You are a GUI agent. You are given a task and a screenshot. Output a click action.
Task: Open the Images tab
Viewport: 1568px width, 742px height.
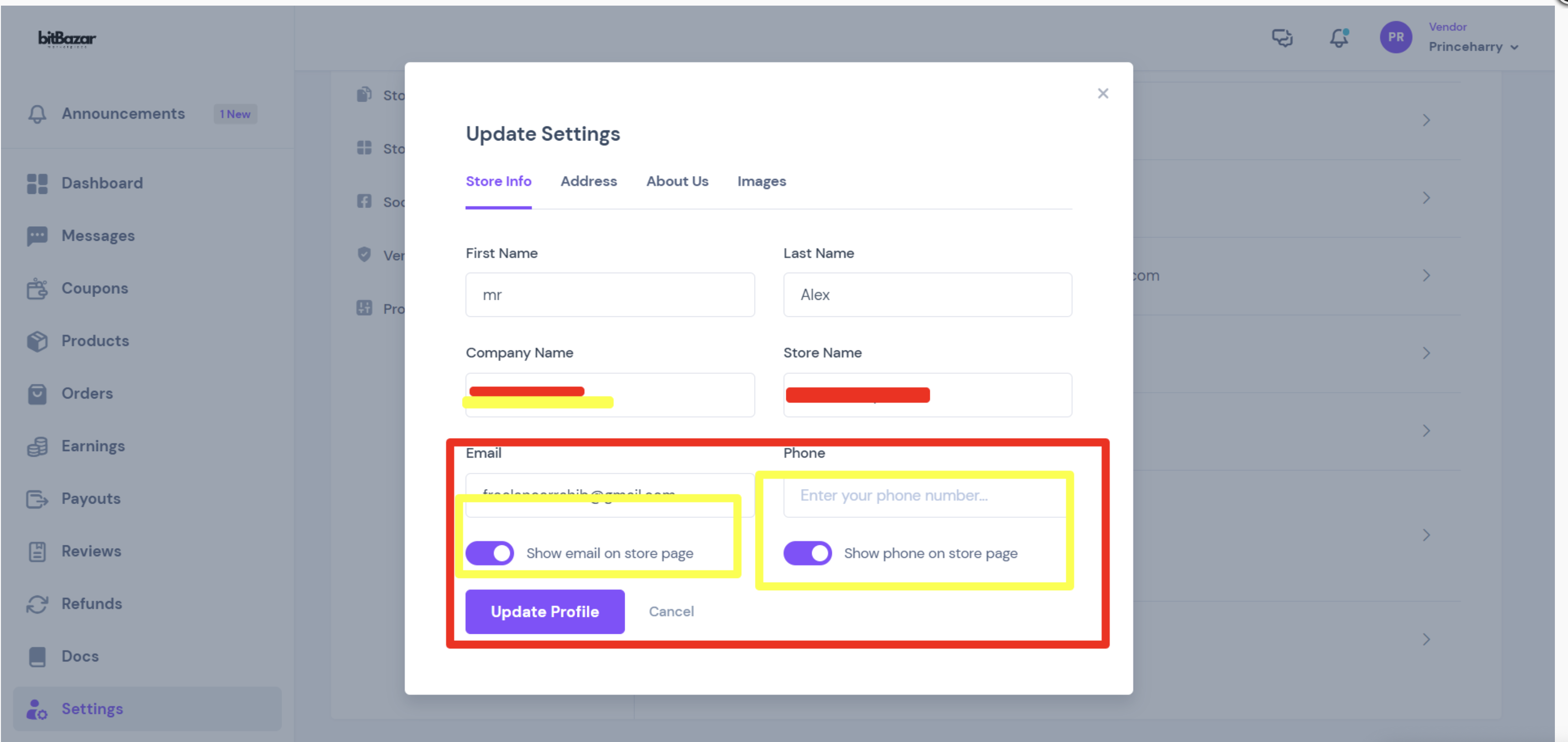(761, 181)
